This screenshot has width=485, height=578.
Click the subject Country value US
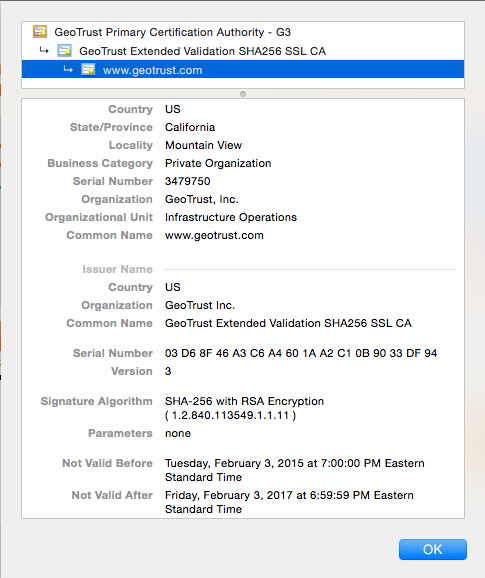(172, 109)
